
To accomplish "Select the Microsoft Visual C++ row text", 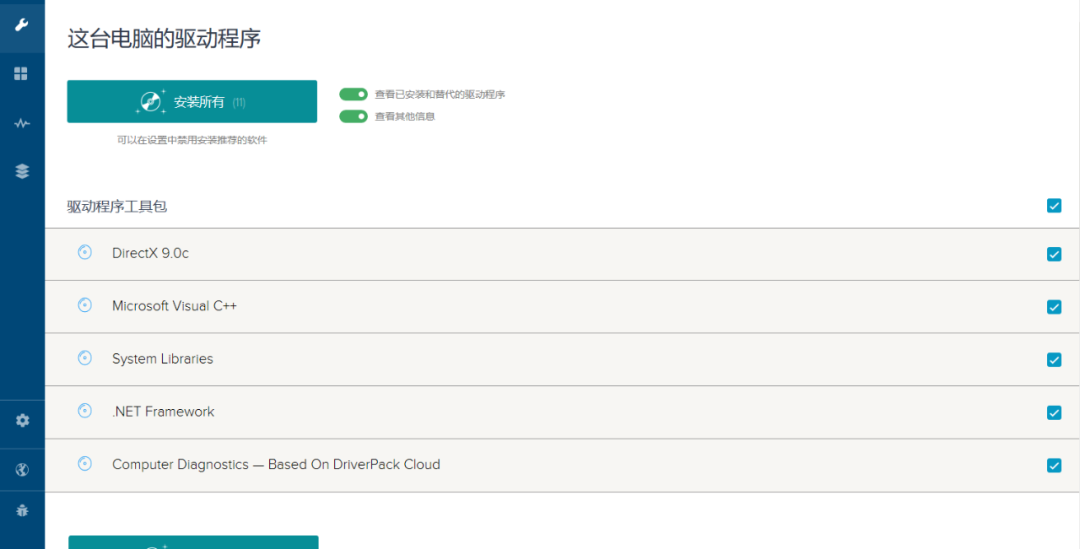I will tap(174, 306).
